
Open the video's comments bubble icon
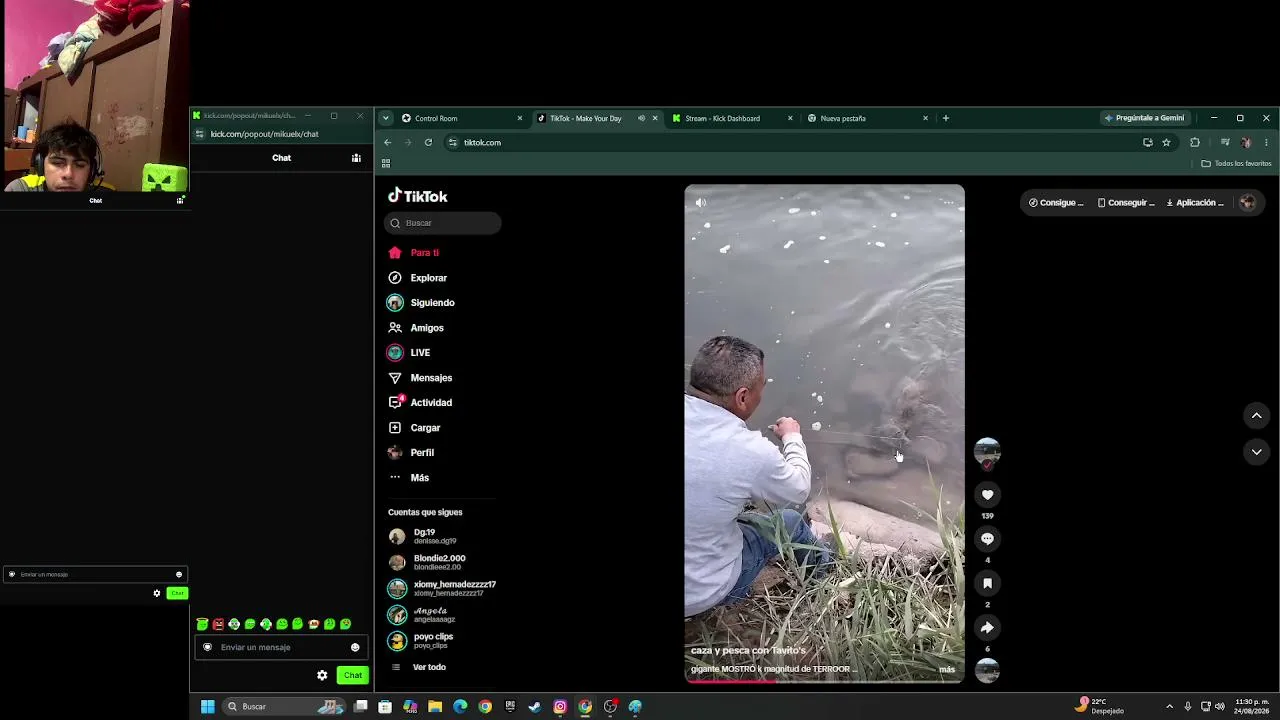click(x=987, y=539)
